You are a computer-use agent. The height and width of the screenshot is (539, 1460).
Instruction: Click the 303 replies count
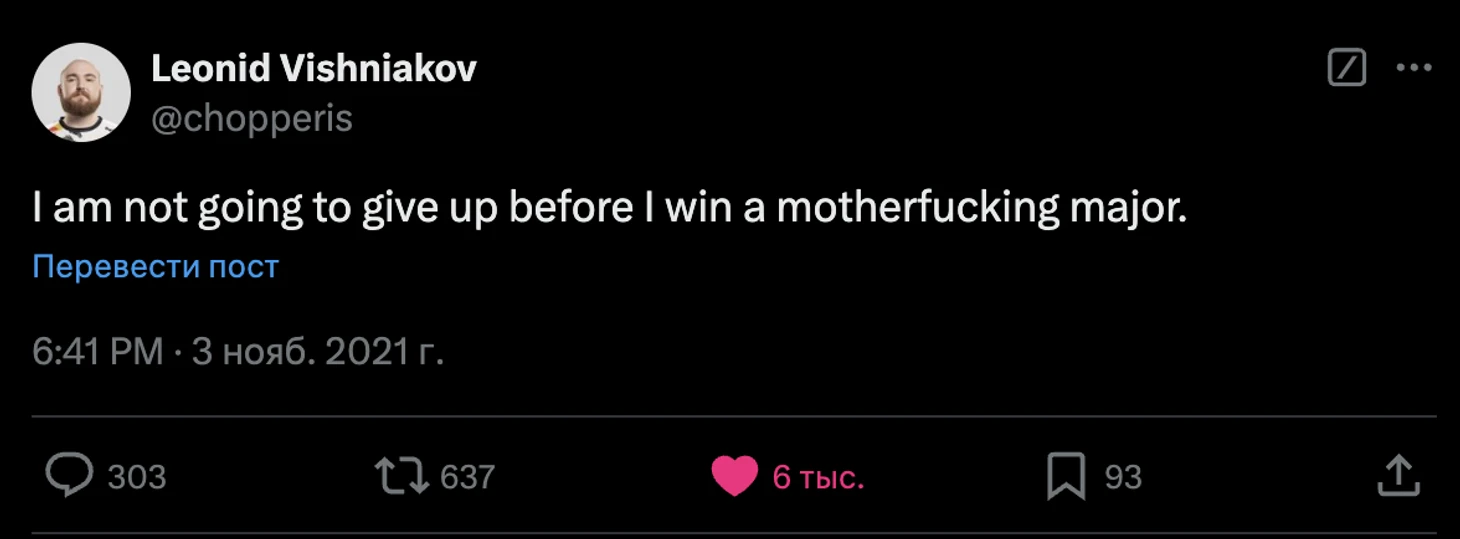[x=137, y=477]
